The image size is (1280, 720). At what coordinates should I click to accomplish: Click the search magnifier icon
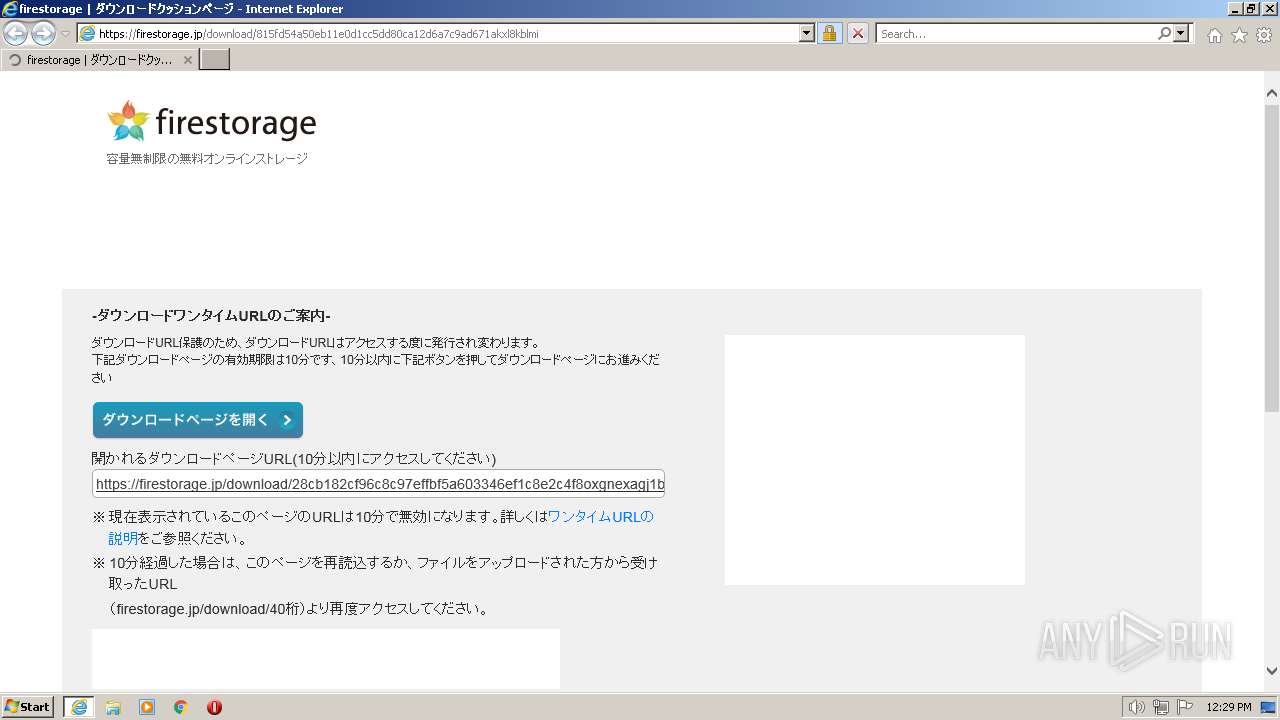1164,33
